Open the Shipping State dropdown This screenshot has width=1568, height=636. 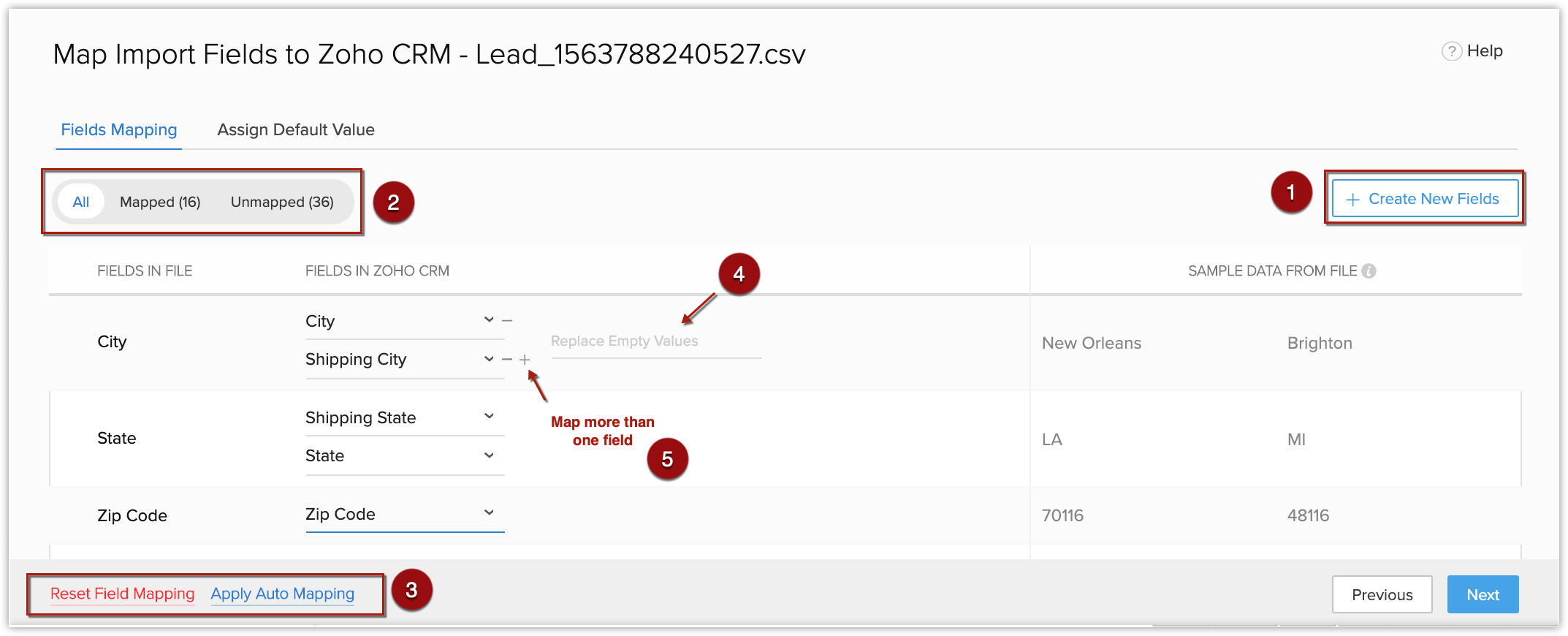[x=489, y=417]
